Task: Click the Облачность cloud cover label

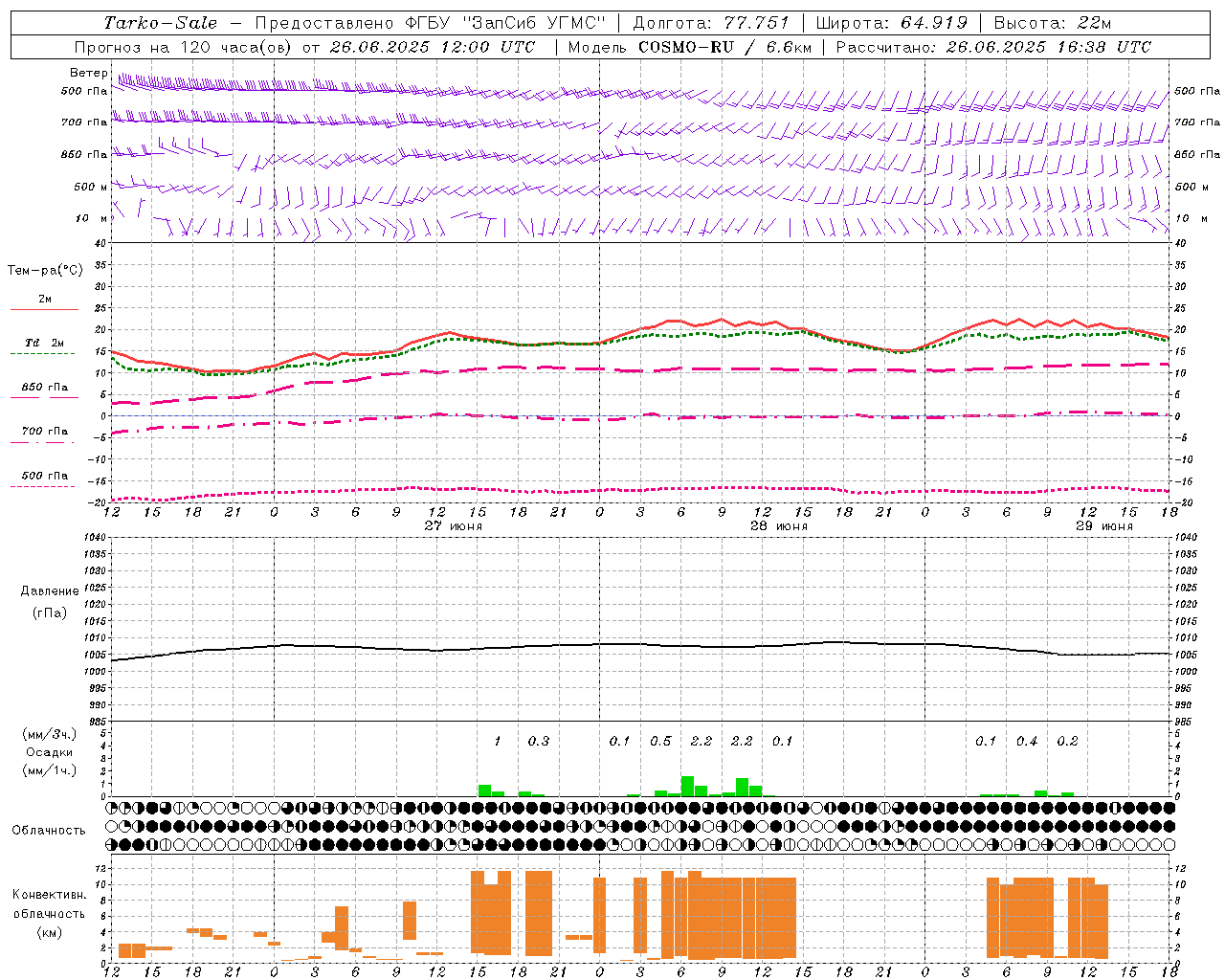Action: pos(49,830)
